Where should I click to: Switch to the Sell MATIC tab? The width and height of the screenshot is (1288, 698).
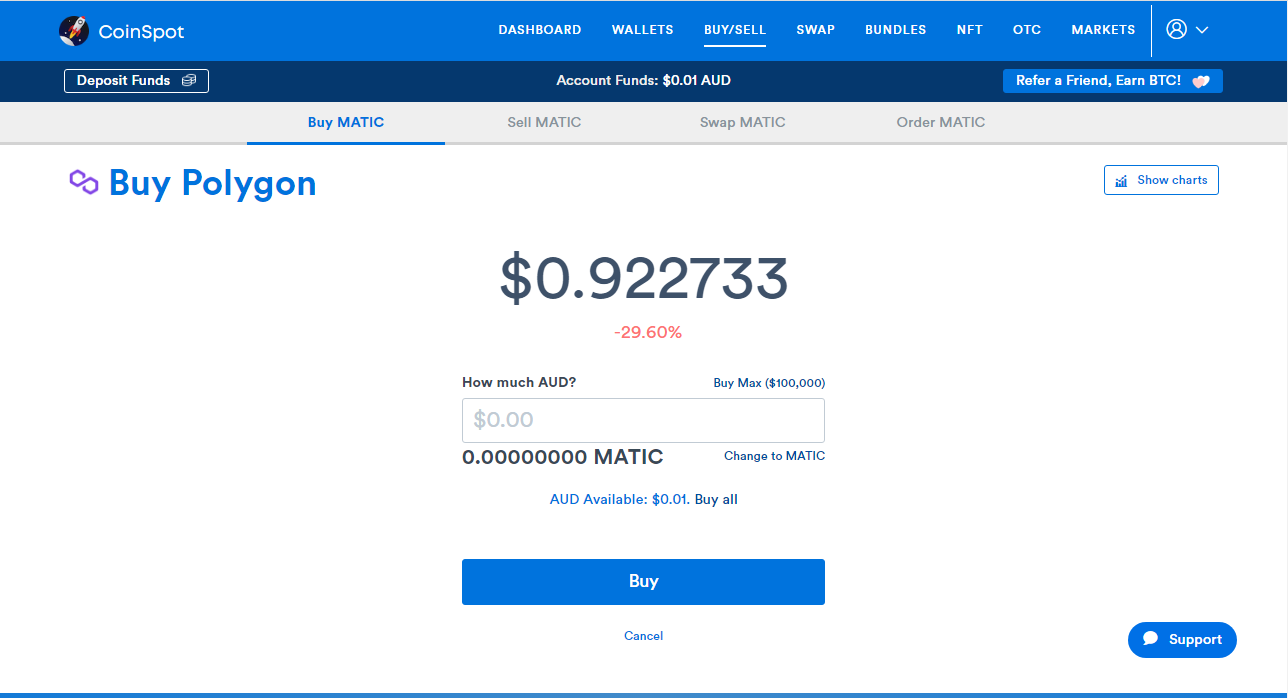click(x=544, y=123)
